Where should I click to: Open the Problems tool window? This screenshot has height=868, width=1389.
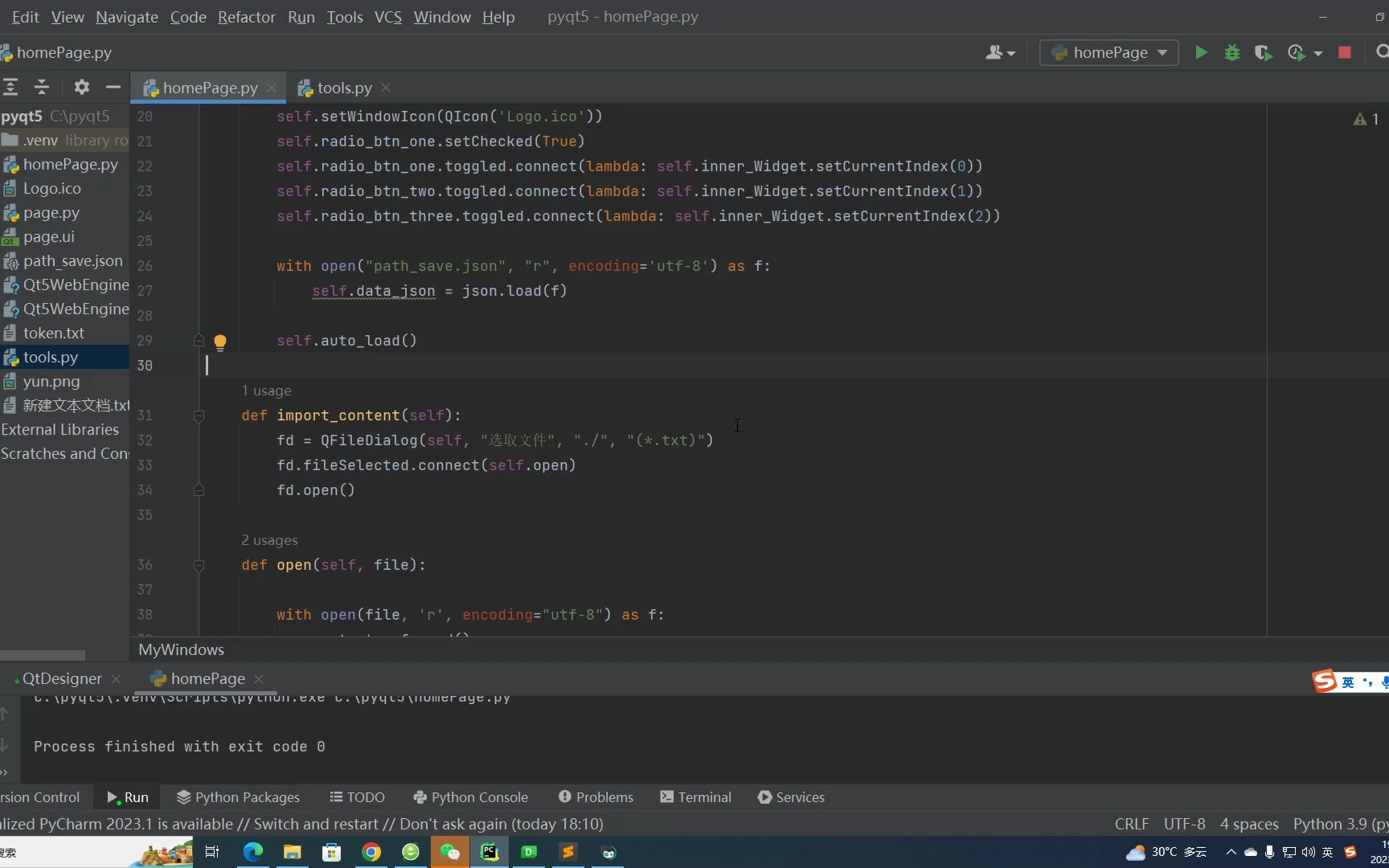point(596,797)
